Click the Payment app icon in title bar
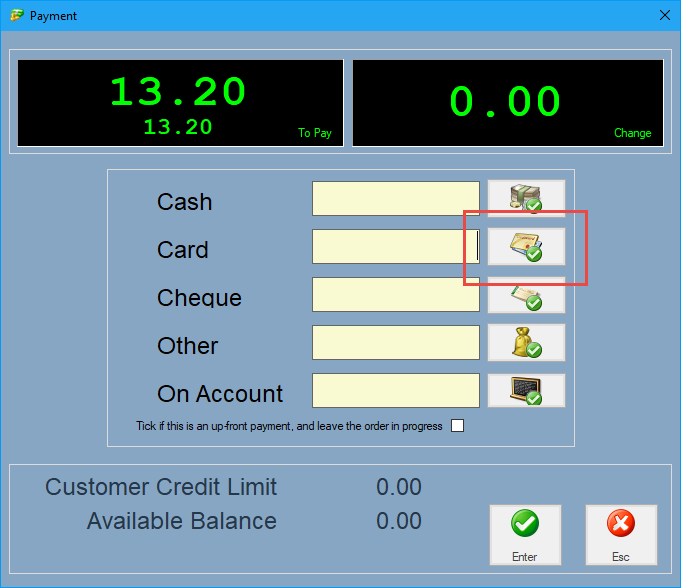This screenshot has height=588, width=681. pyautogui.click(x=16, y=16)
